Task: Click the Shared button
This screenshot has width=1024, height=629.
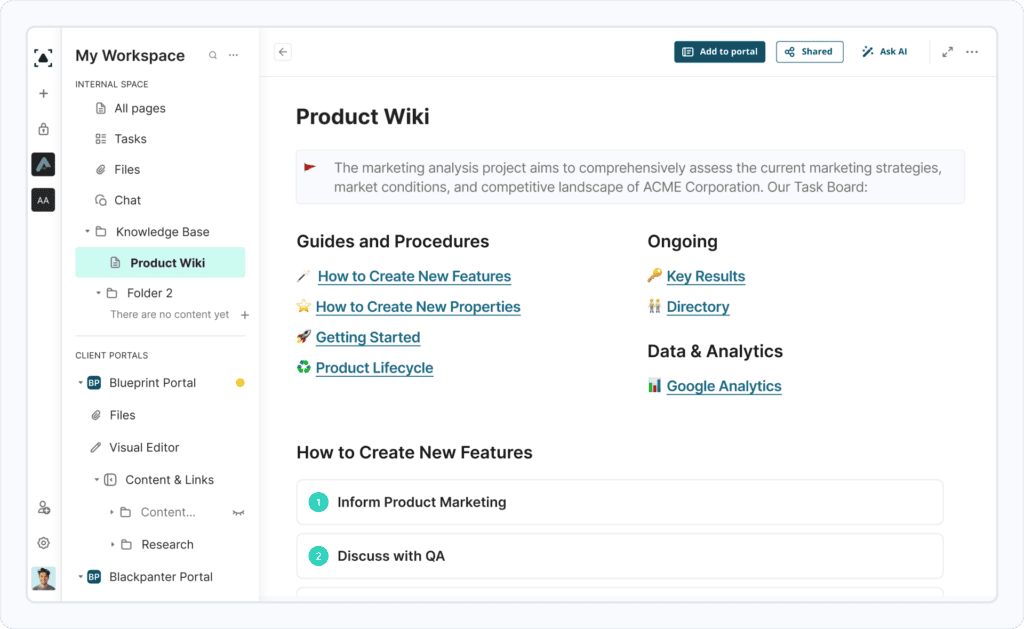Action: click(x=809, y=52)
